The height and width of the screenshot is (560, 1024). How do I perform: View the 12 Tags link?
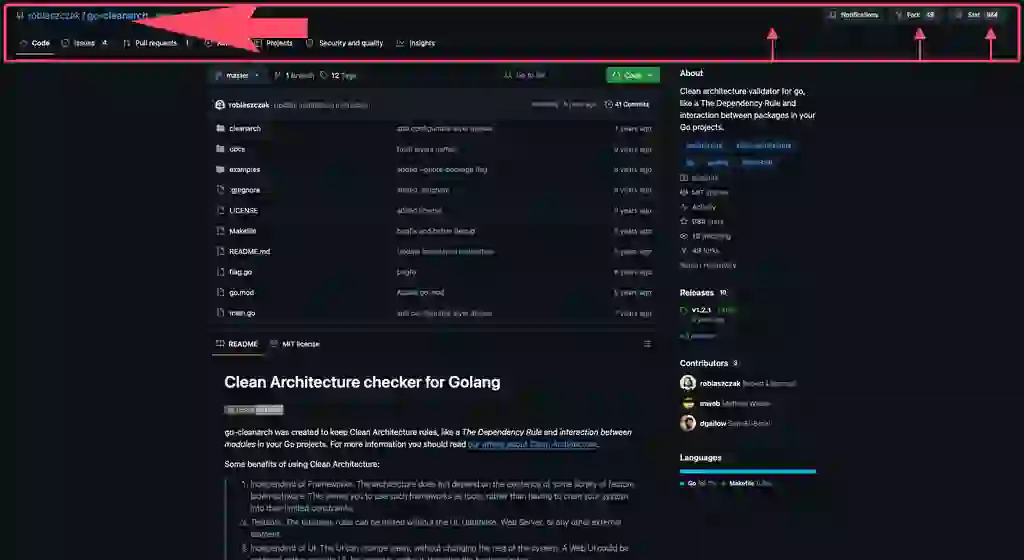click(338, 76)
